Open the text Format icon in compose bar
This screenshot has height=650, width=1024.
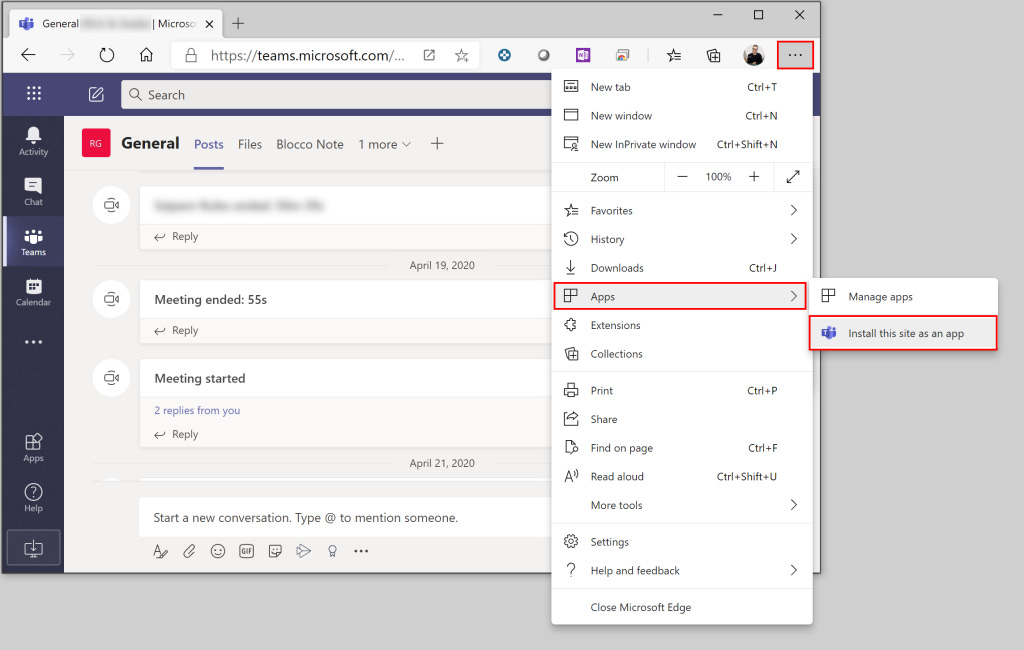coord(160,551)
